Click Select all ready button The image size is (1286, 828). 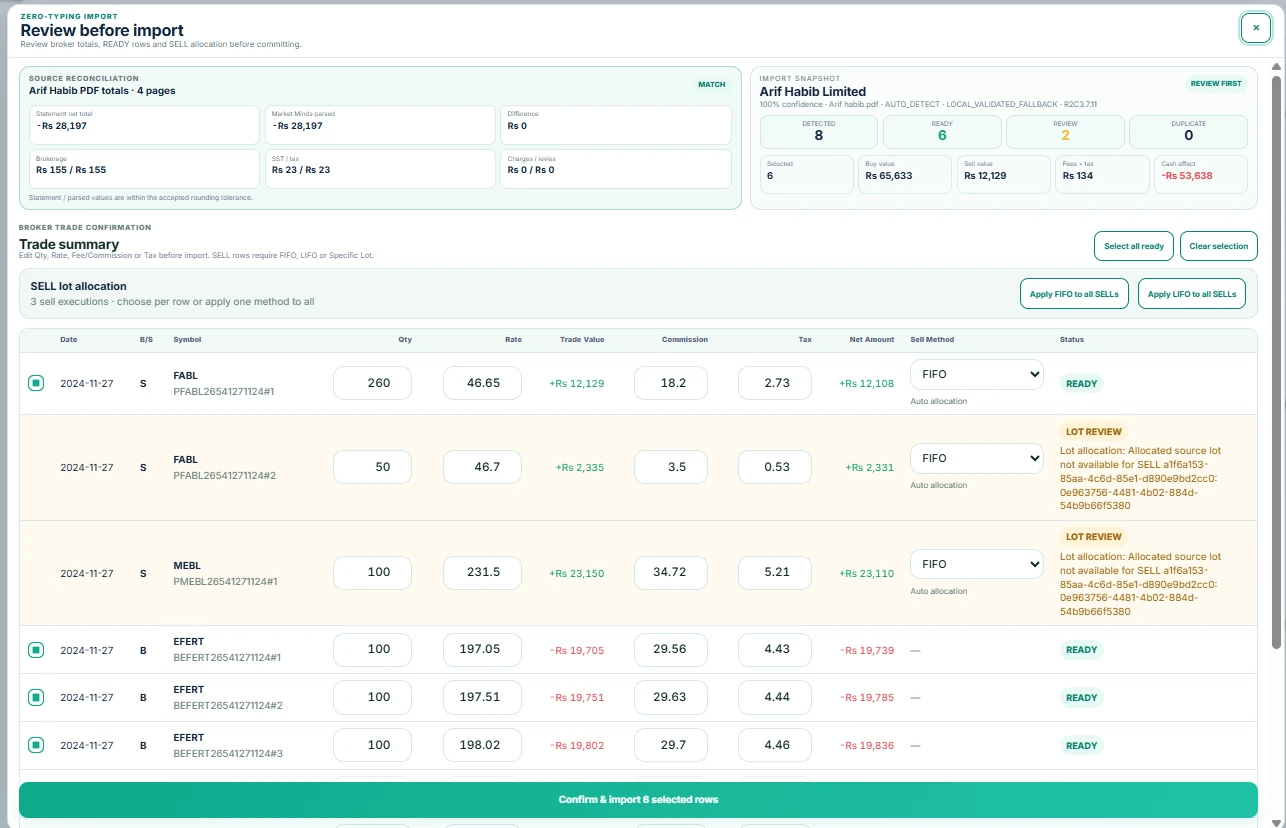click(1133, 246)
